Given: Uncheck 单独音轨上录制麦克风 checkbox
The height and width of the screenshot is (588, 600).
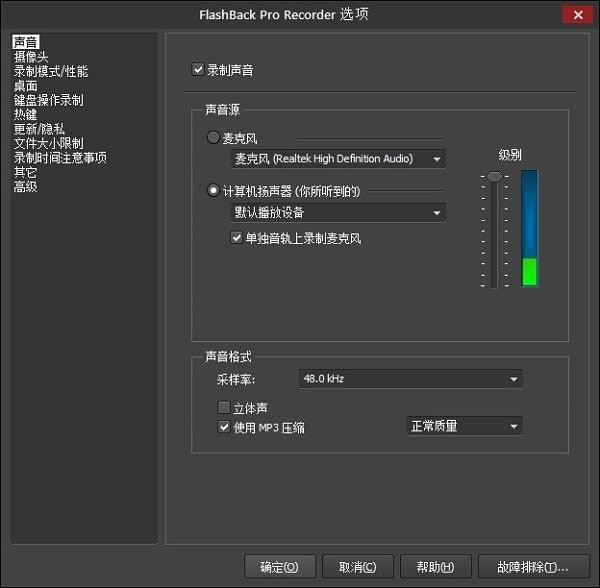Looking at the screenshot, I should click(x=237, y=238).
